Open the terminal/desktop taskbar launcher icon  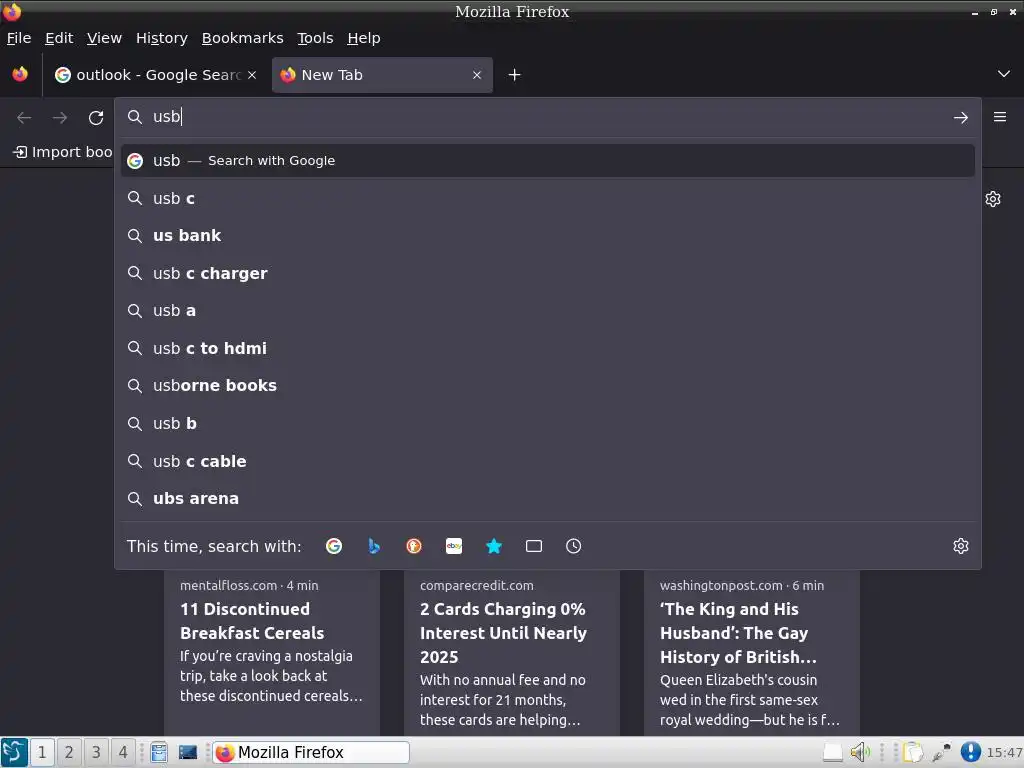point(188,752)
